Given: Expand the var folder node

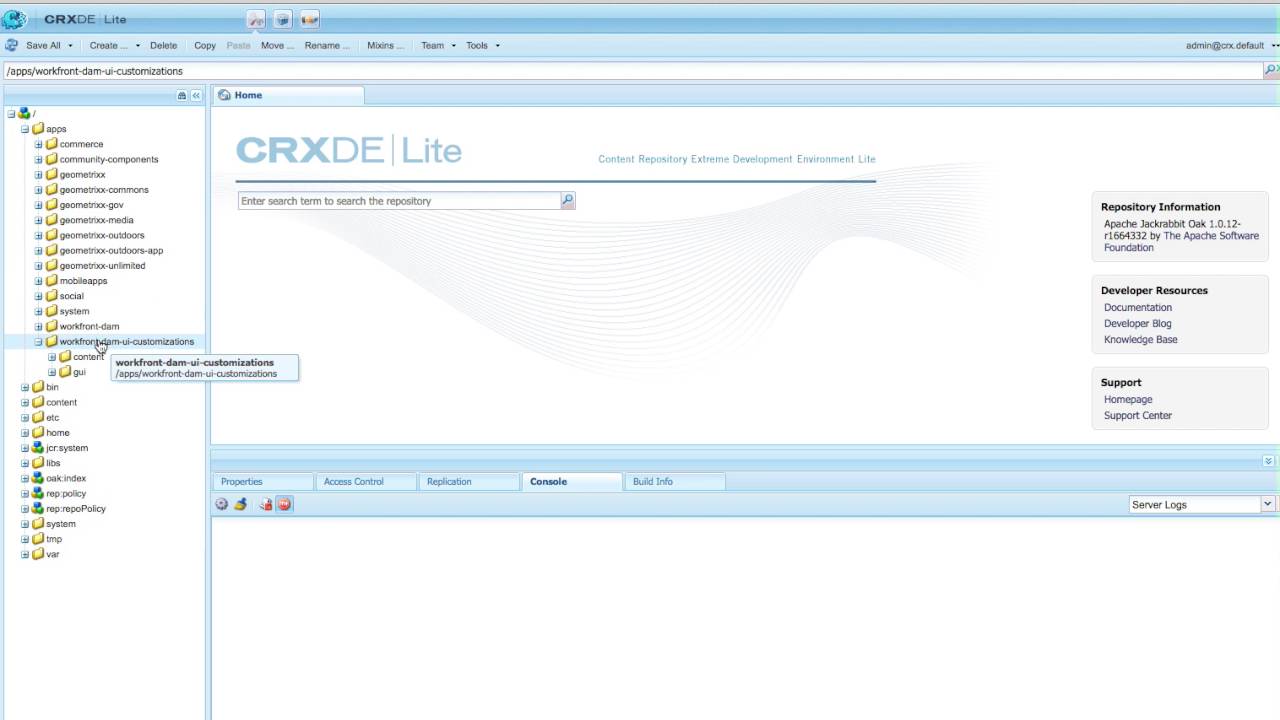Looking at the screenshot, I should [25, 554].
